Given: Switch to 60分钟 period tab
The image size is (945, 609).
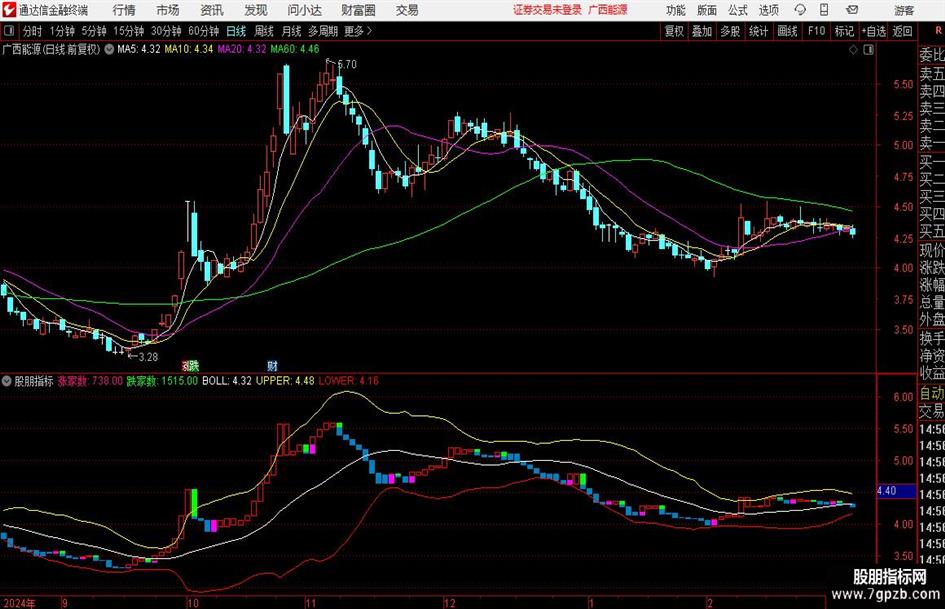Looking at the screenshot, I should click(x=204, y=31).
